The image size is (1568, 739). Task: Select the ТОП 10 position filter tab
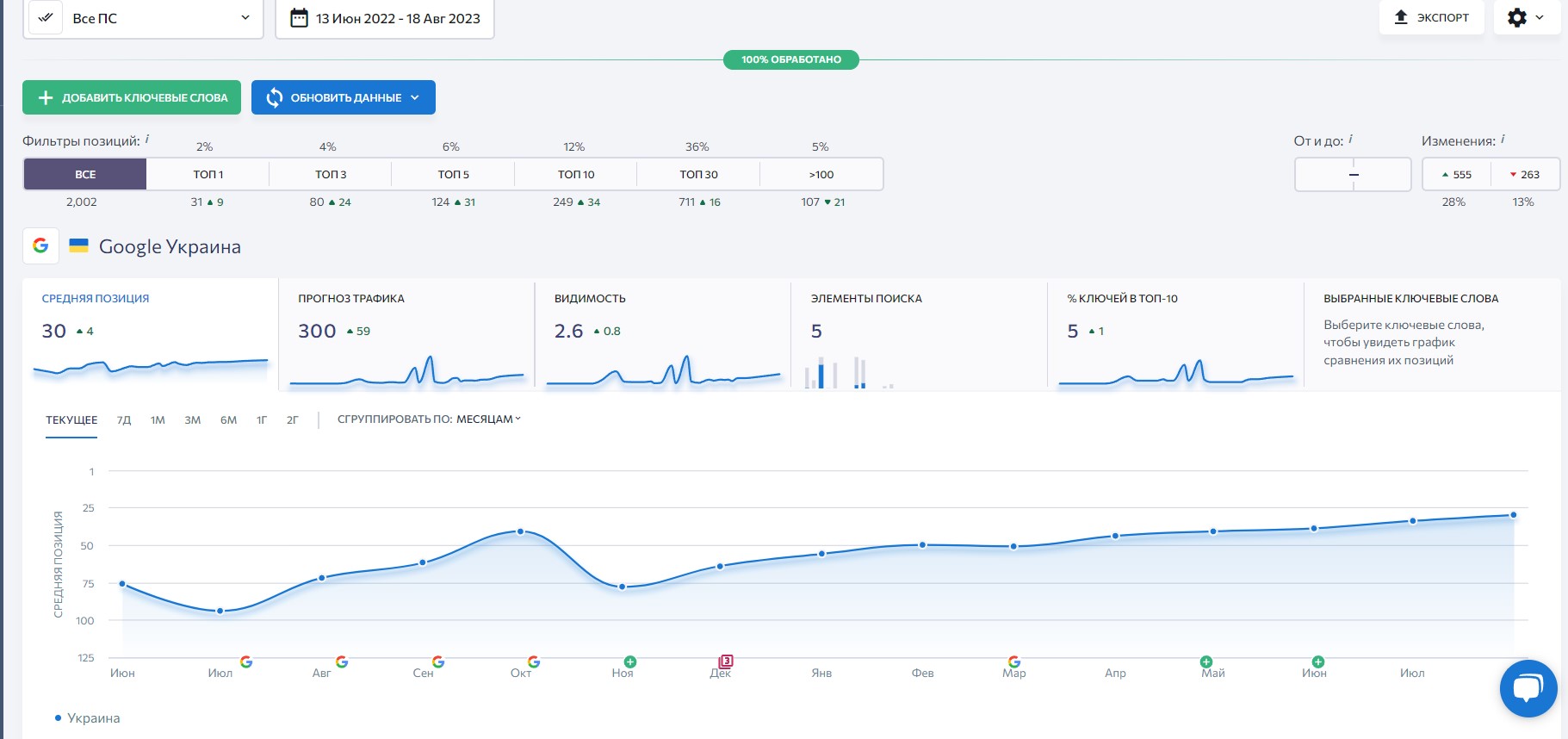point(576,174)
